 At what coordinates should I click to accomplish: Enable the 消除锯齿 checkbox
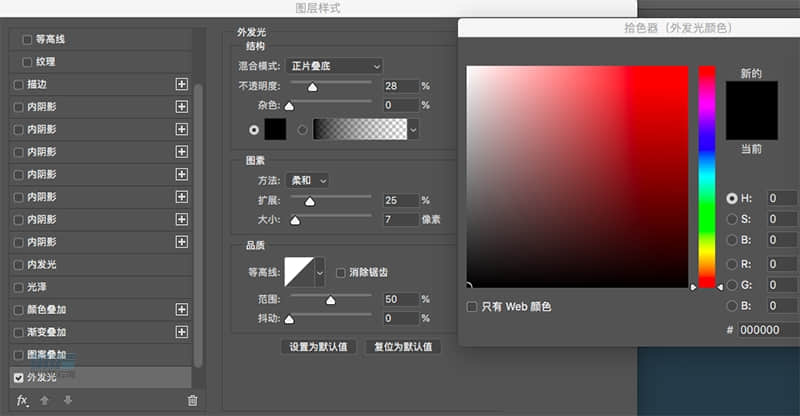[340, 273]
